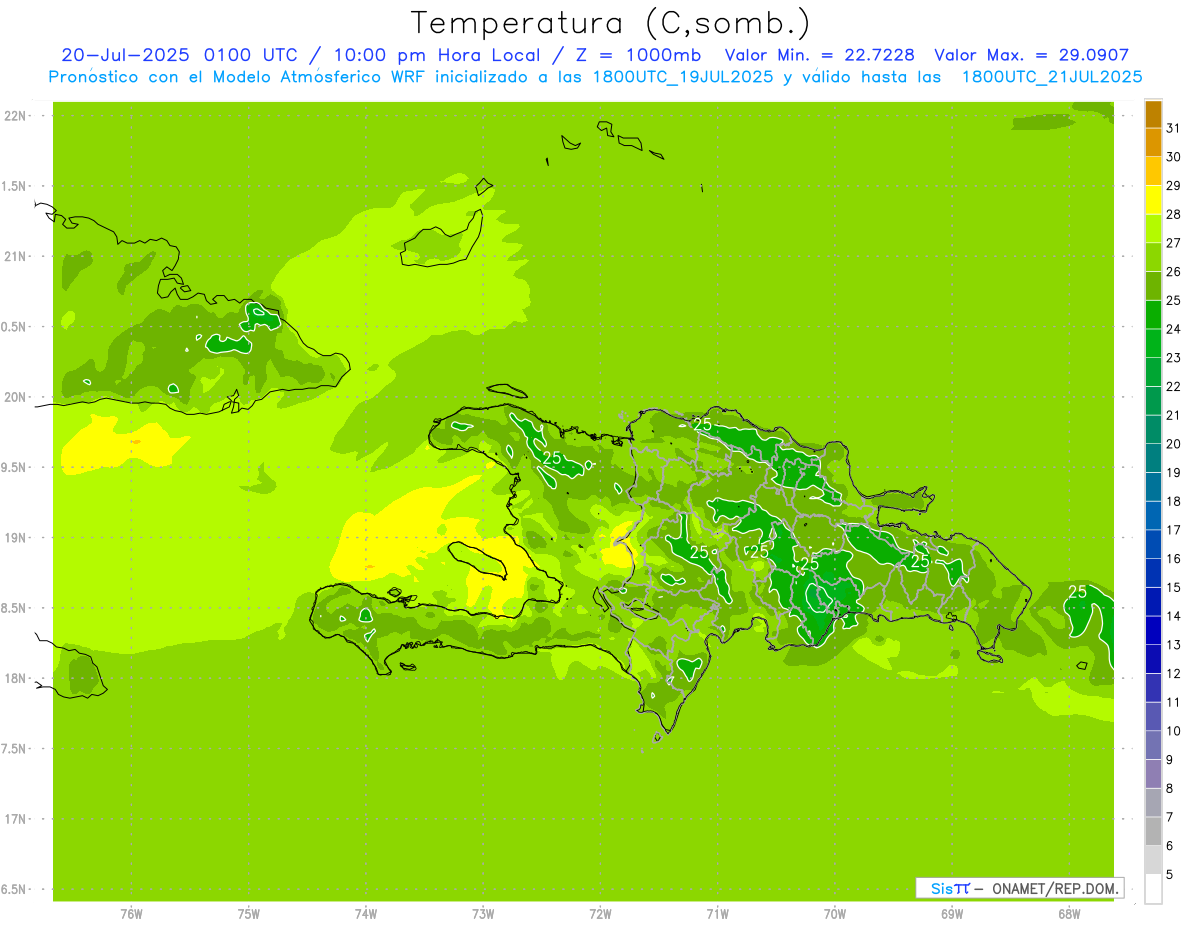Select the WRF 'Pronóstico con el Modelo' line
Screen dimensions: 1200x927
595,77
